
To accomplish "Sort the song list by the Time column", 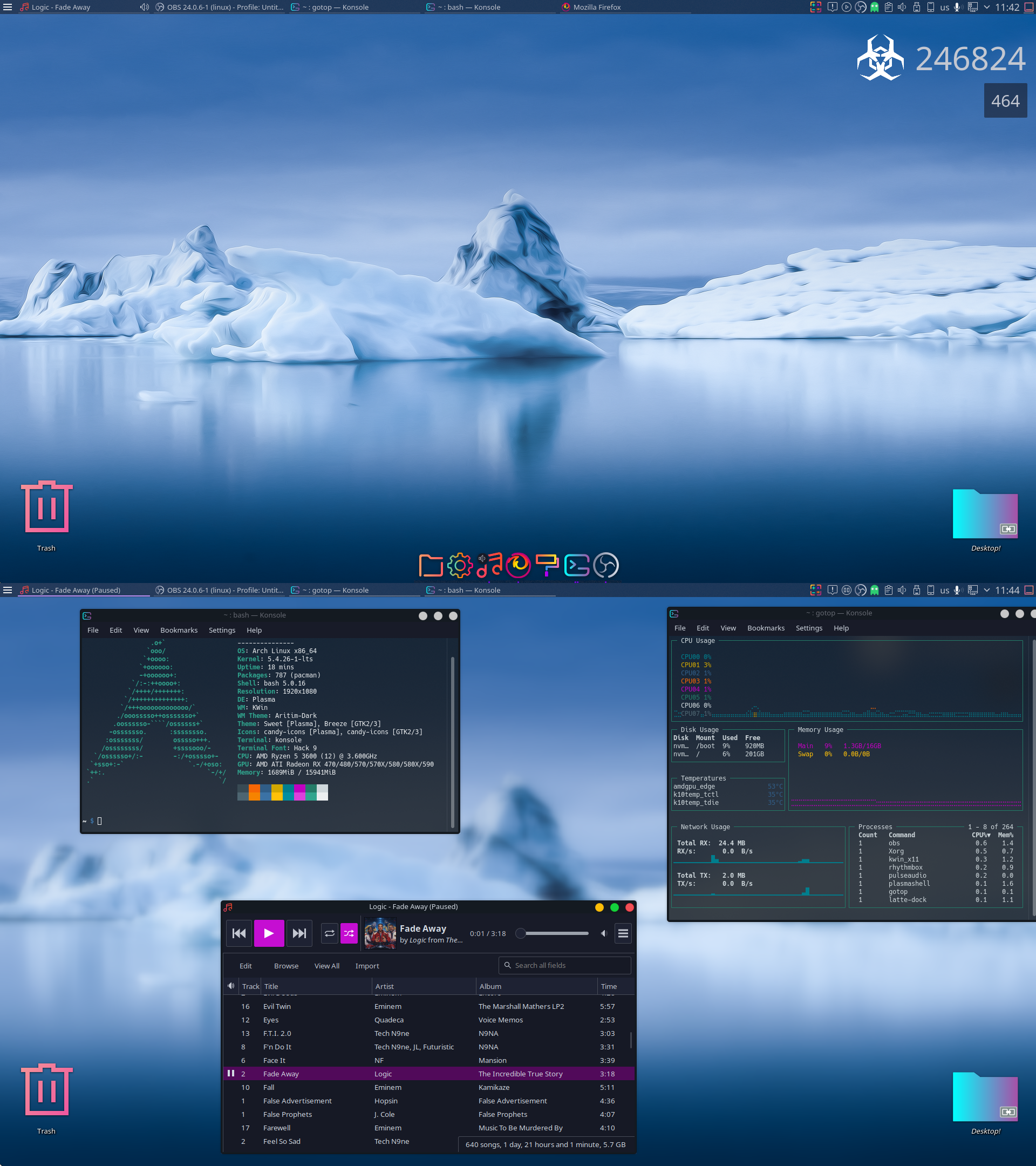I will (615, 986).
